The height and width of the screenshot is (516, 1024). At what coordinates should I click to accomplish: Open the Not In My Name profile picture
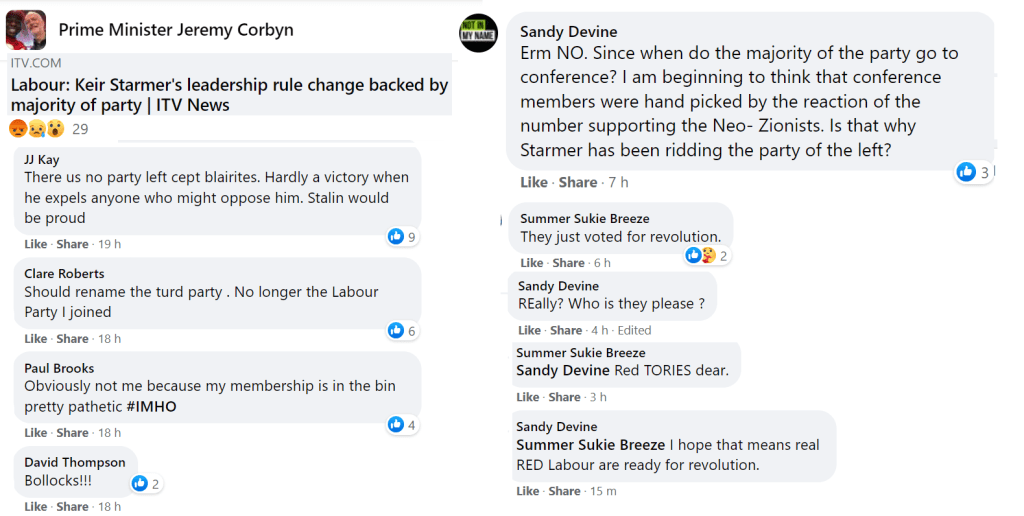478,33
